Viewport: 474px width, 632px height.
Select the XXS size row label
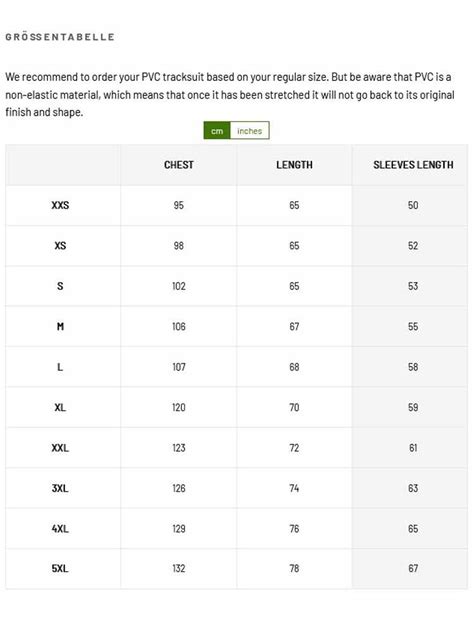(60, 205)
